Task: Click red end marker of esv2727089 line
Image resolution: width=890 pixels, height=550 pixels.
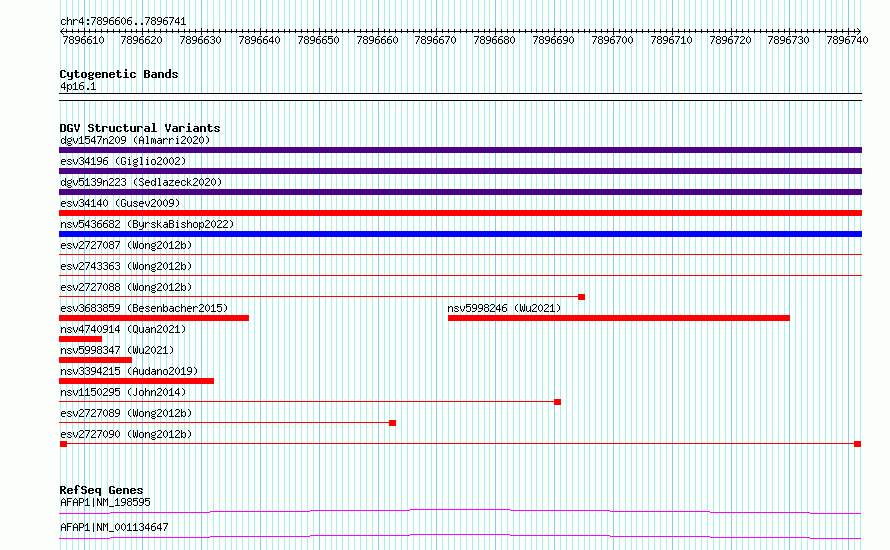Action: pyautogui.click(x=392, y=423)
